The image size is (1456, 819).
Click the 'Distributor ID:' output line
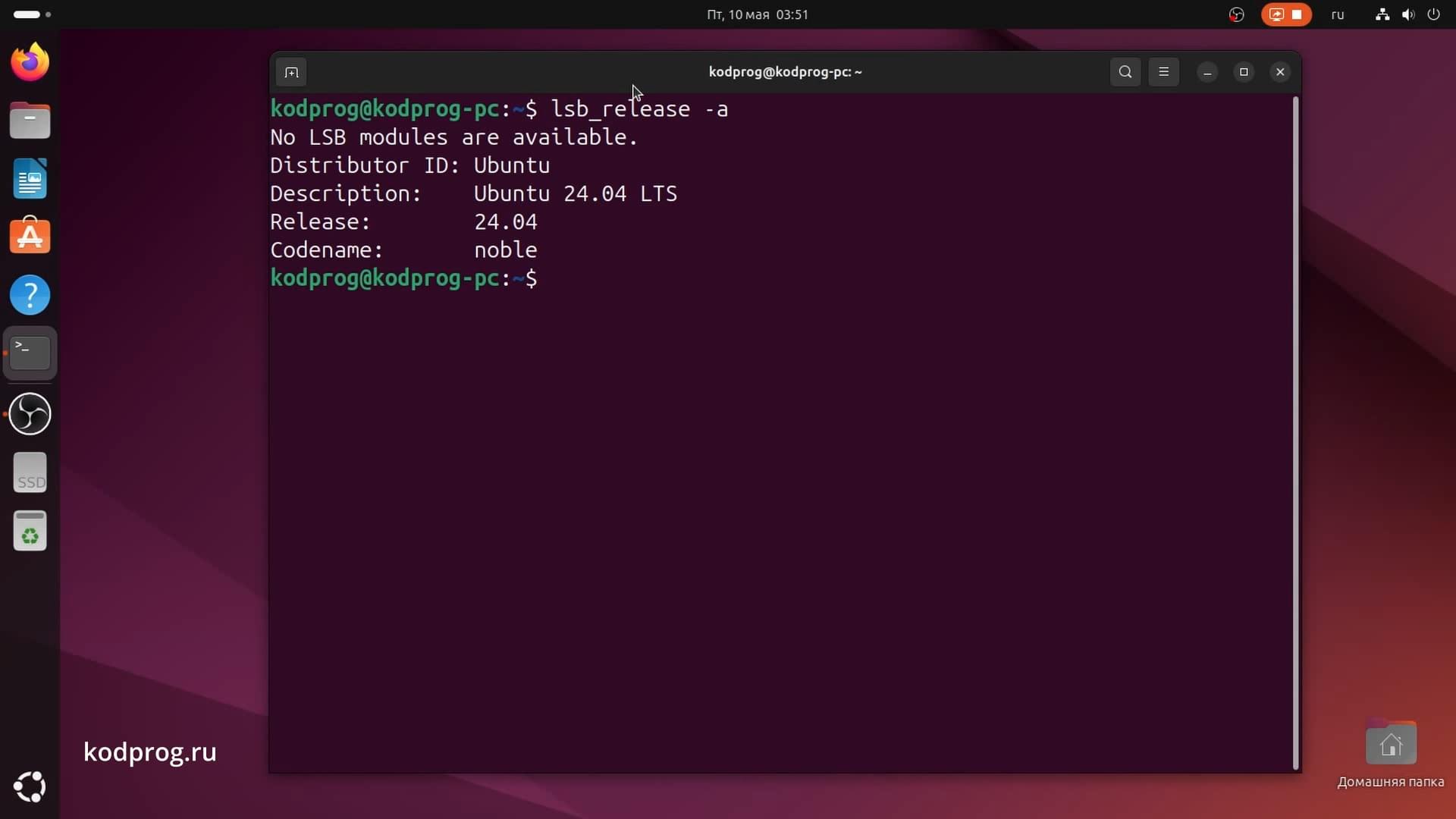(x=410, y=165)
